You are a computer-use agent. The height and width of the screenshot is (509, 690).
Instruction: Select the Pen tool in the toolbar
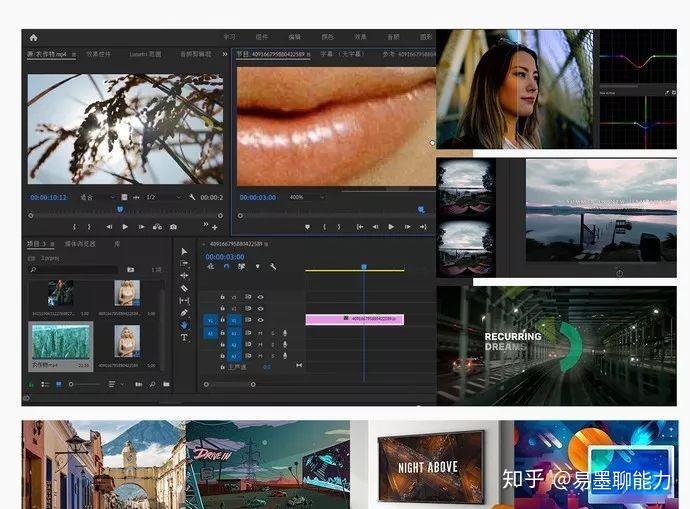[184, 312]
